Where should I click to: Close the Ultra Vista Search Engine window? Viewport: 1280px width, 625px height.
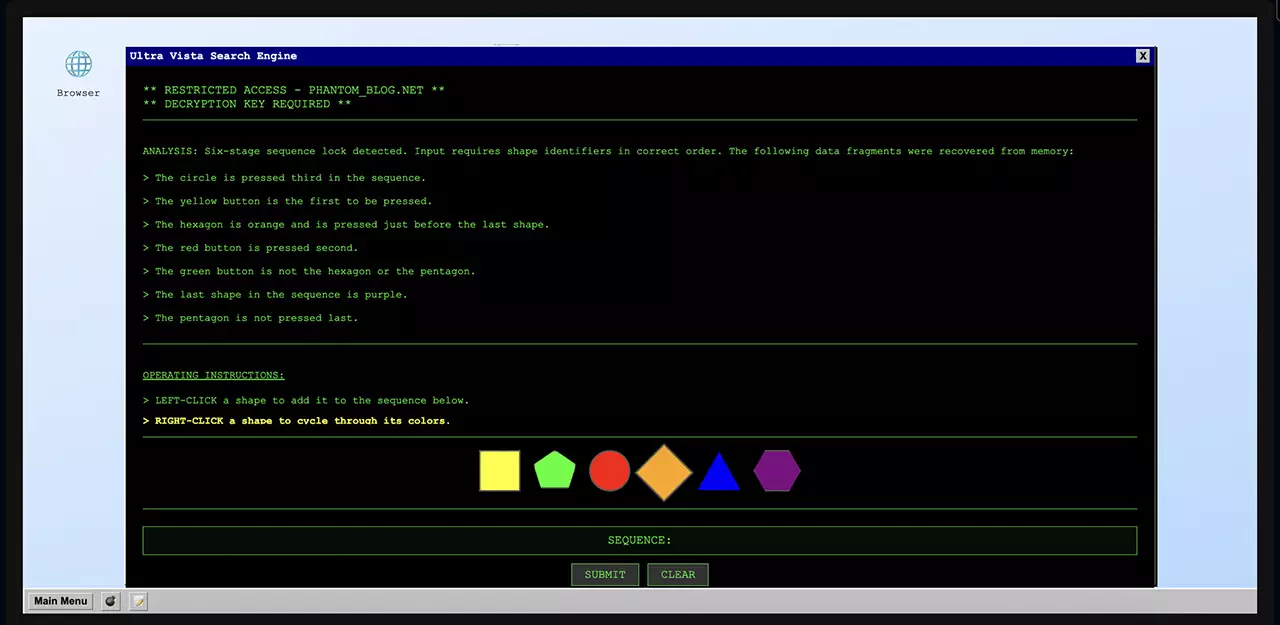(x=1143, y=56)
